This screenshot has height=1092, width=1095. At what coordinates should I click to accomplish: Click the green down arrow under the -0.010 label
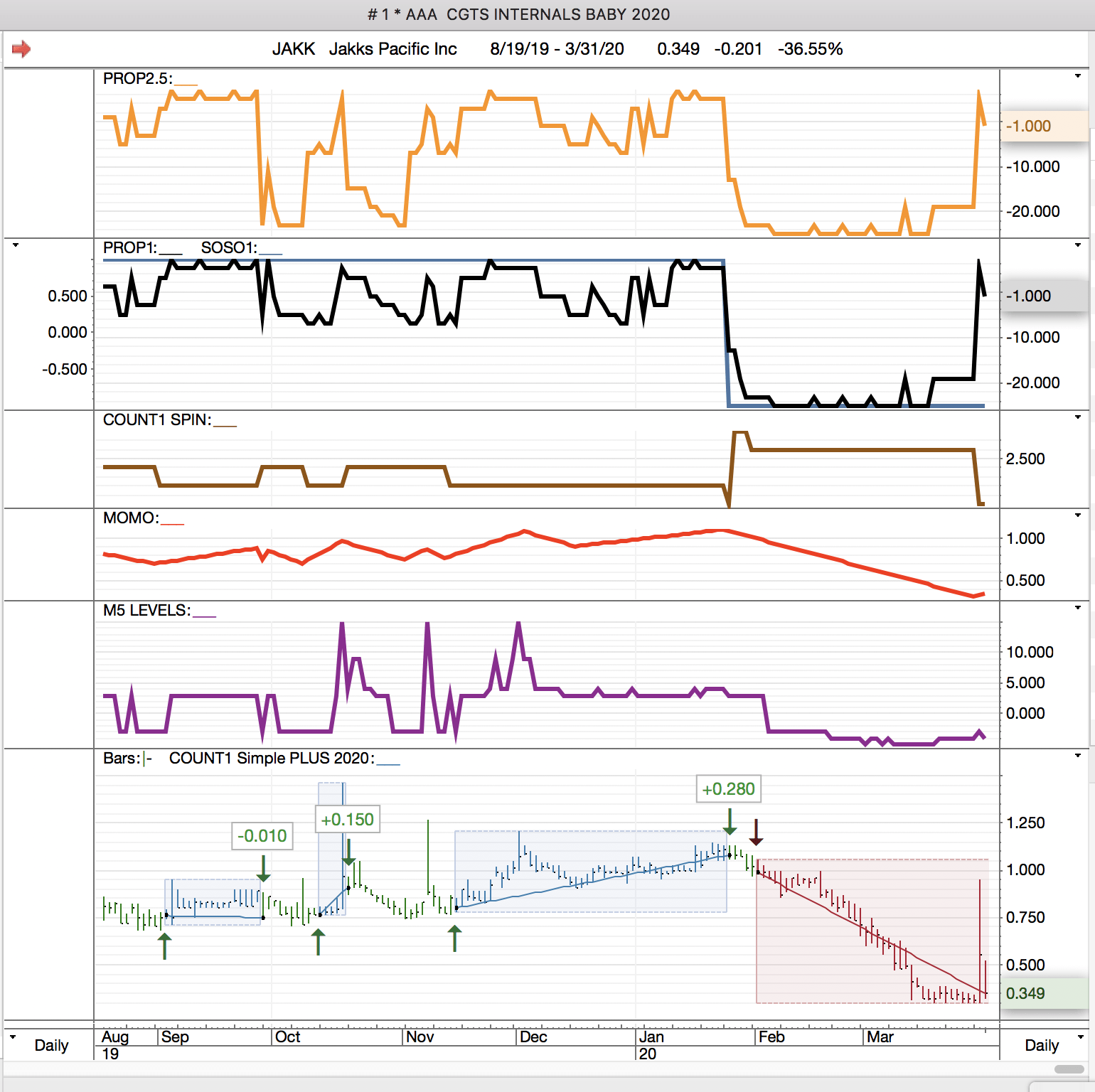coord(263,869)
